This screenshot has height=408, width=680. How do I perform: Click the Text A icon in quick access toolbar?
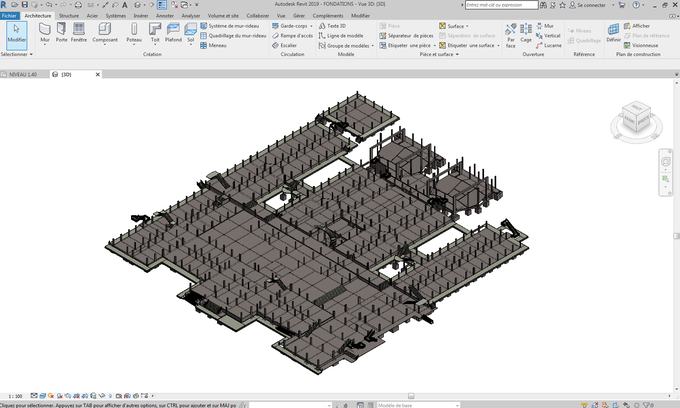pos(125,5)
